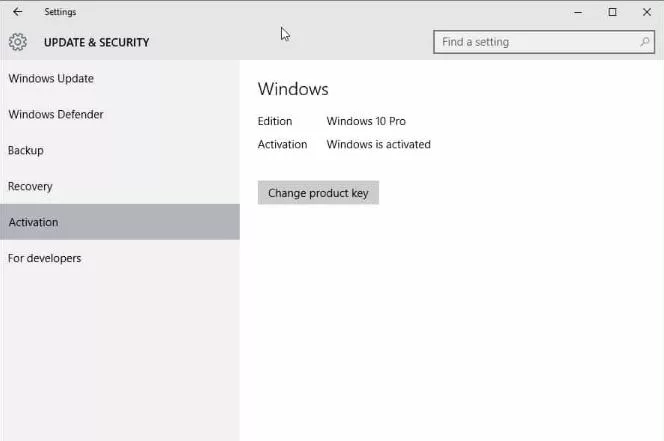The image size is (664, 441).
Task: Click Change product key button
Action: [x=318, y=193]
